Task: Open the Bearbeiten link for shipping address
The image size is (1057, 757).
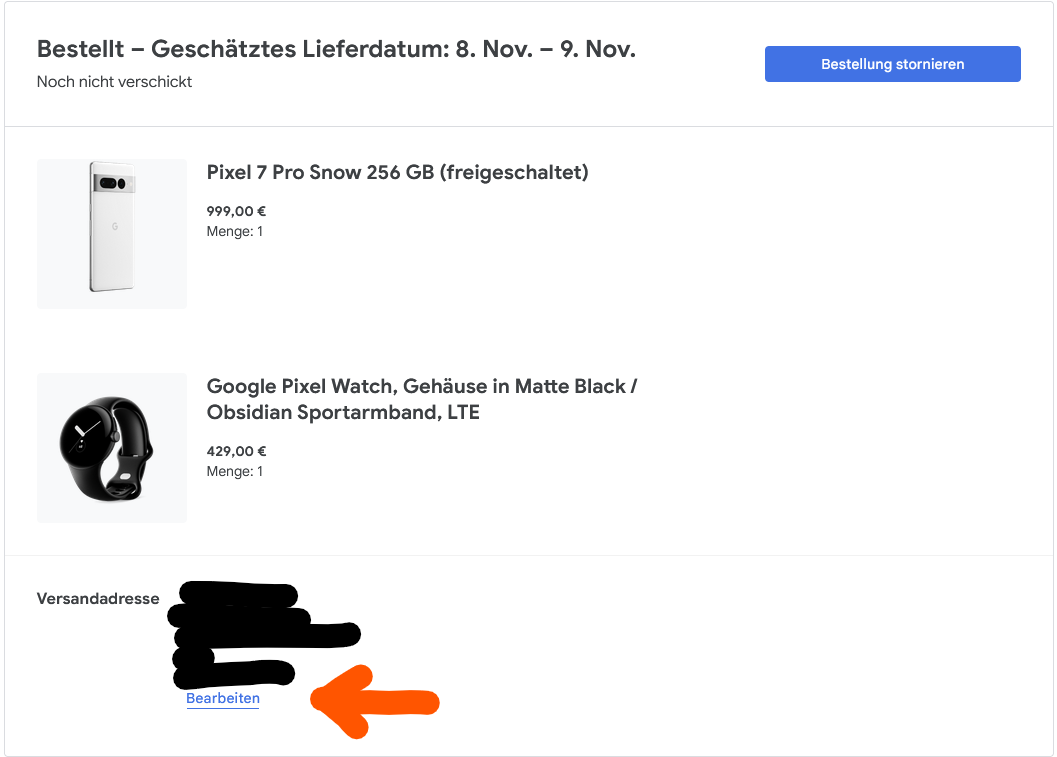Action: coord(223,699)
